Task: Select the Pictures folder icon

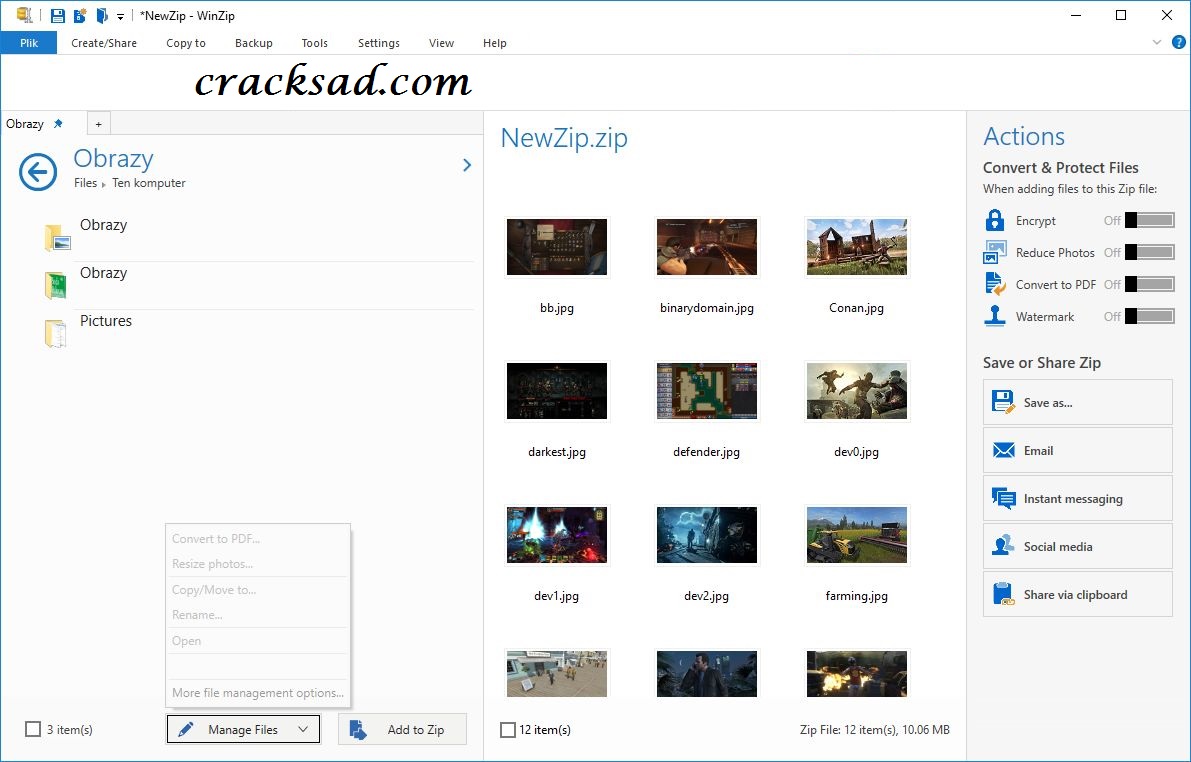Action: 55,334
